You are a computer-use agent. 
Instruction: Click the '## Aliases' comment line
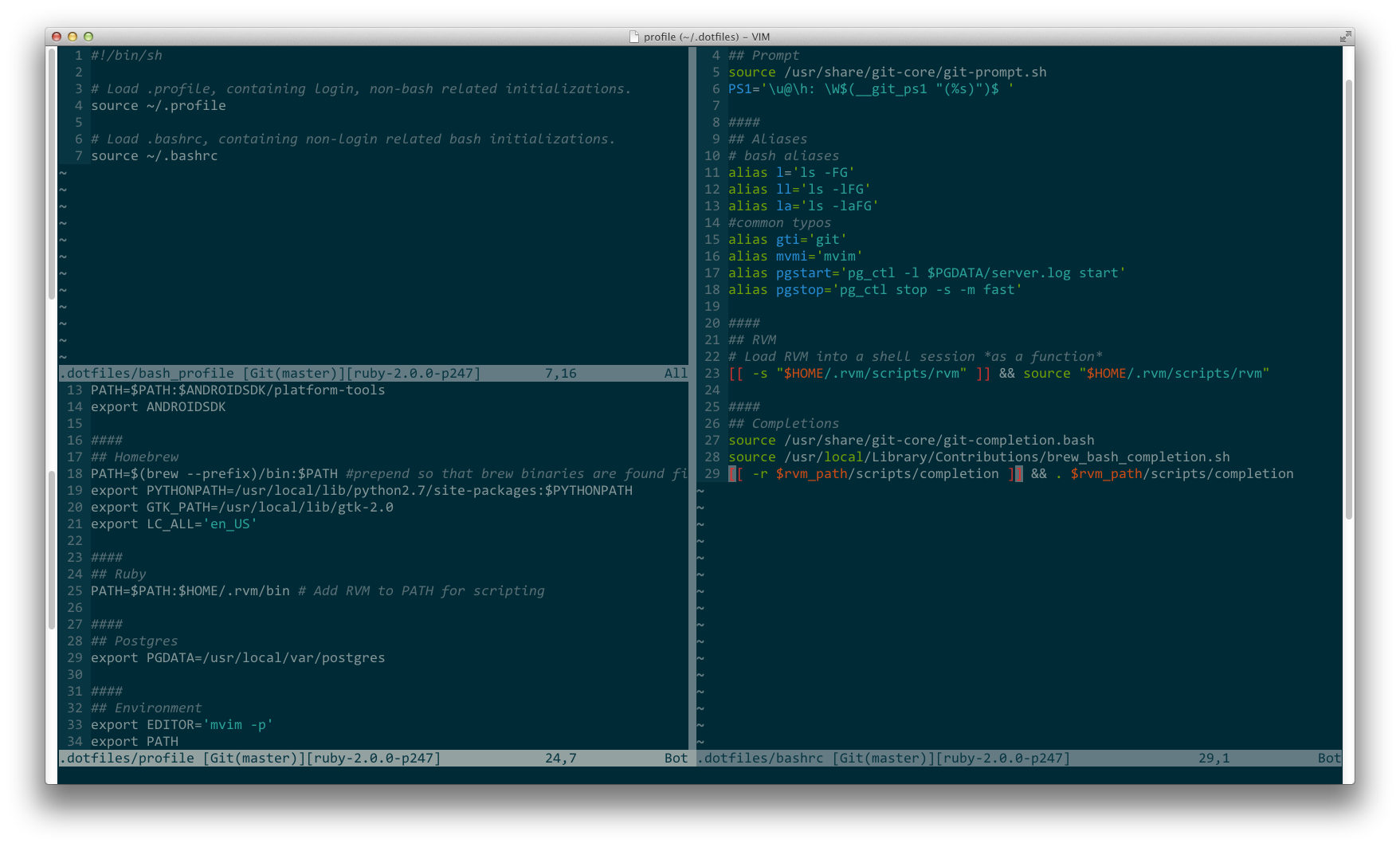[768, 139]
